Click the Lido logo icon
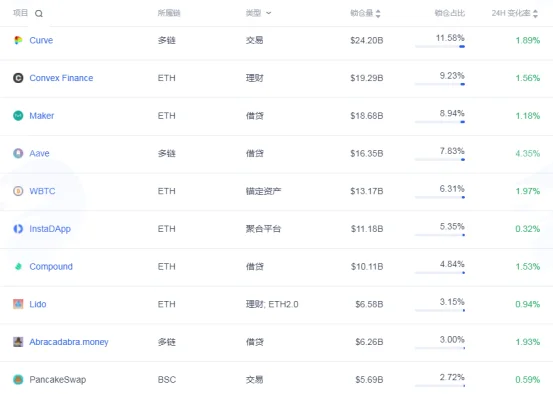 tap(18, 304)
